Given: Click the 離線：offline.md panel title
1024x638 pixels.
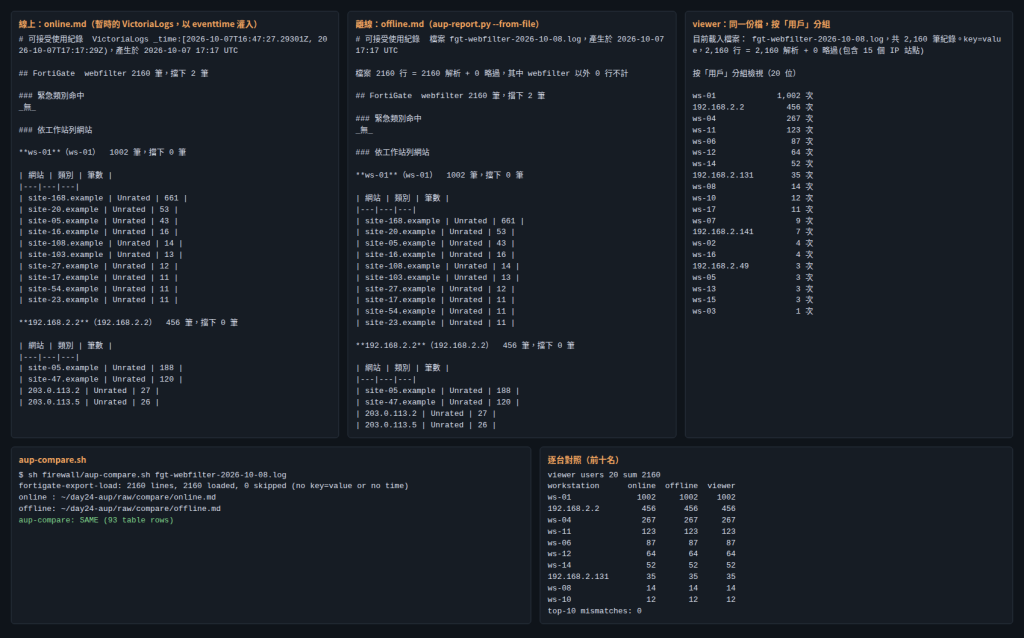Looking at the screenshot, I should coord(447,24).
